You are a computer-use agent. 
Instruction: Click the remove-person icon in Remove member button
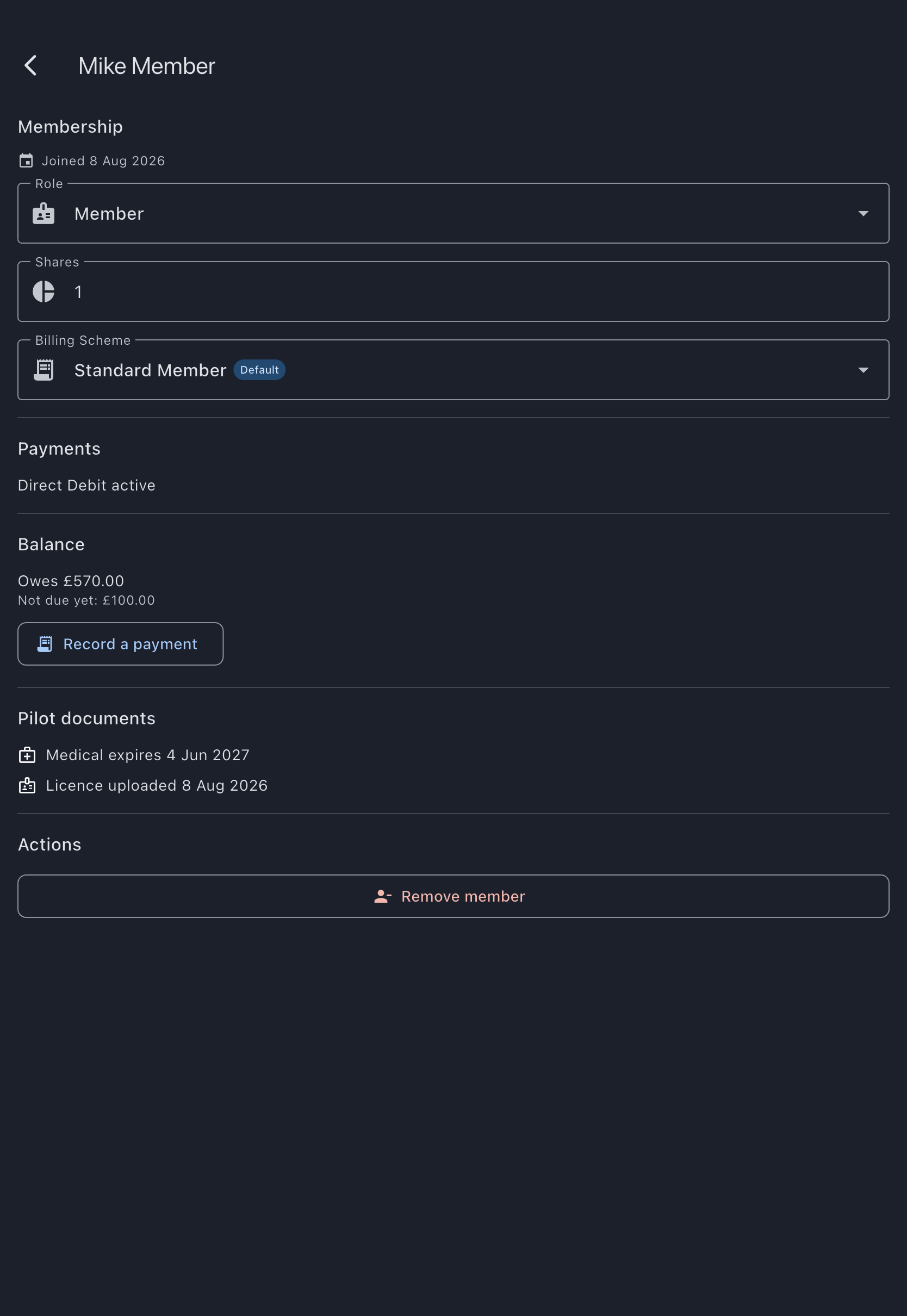point(383,897)
